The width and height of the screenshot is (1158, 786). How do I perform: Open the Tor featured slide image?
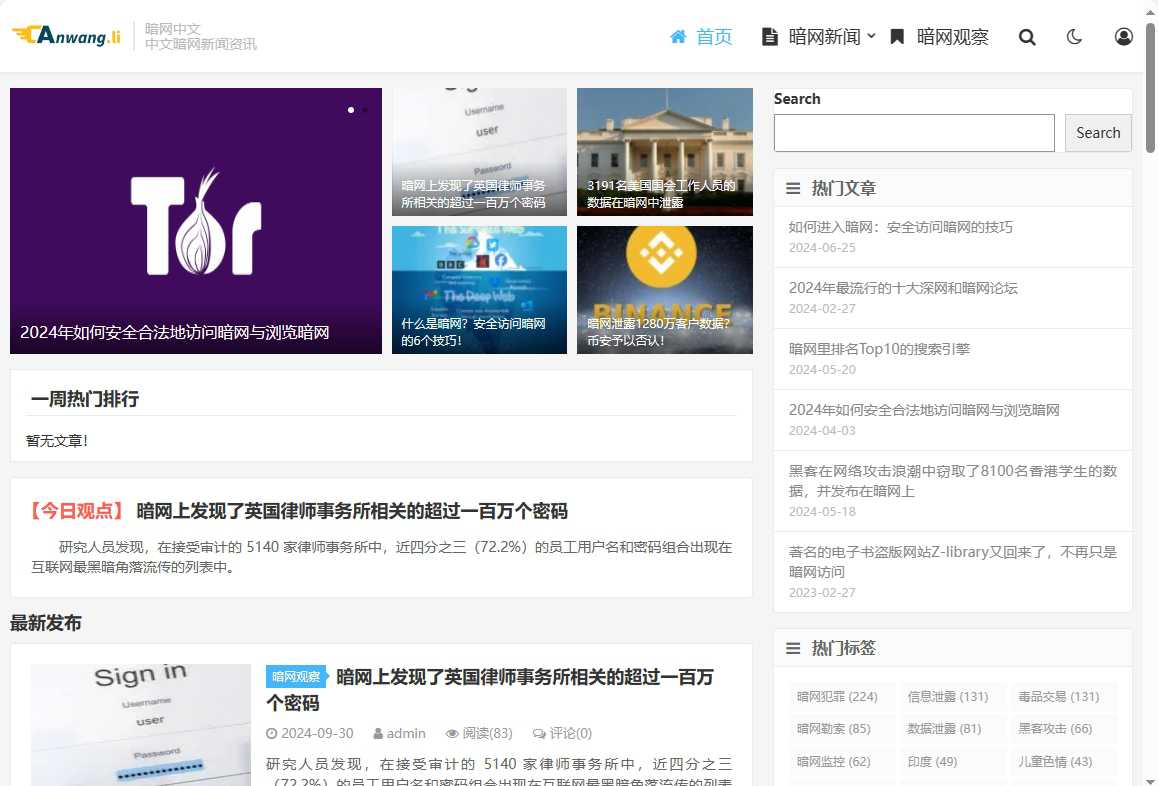196,221
